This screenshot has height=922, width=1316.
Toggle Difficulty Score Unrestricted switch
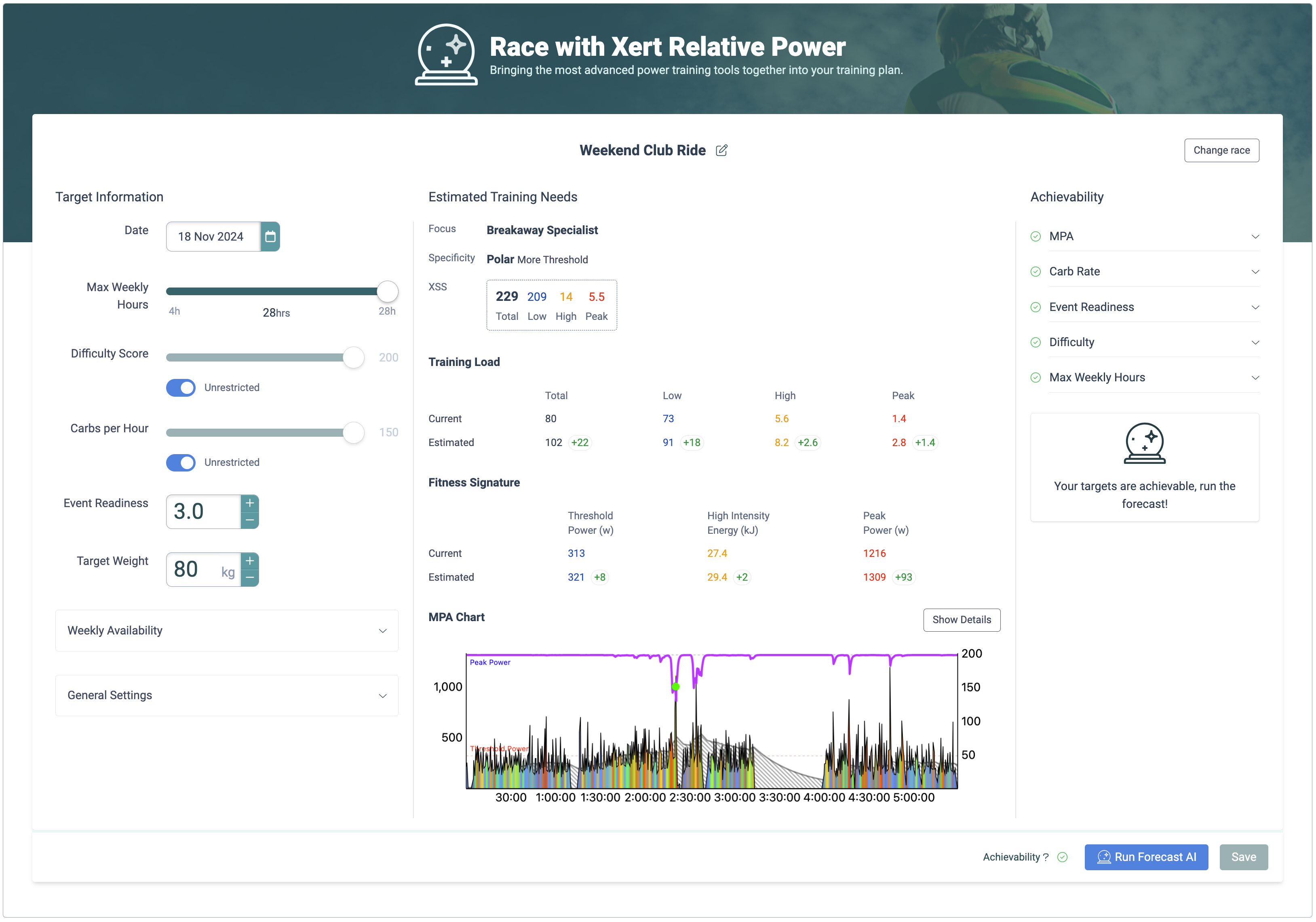tap(181, 388)
